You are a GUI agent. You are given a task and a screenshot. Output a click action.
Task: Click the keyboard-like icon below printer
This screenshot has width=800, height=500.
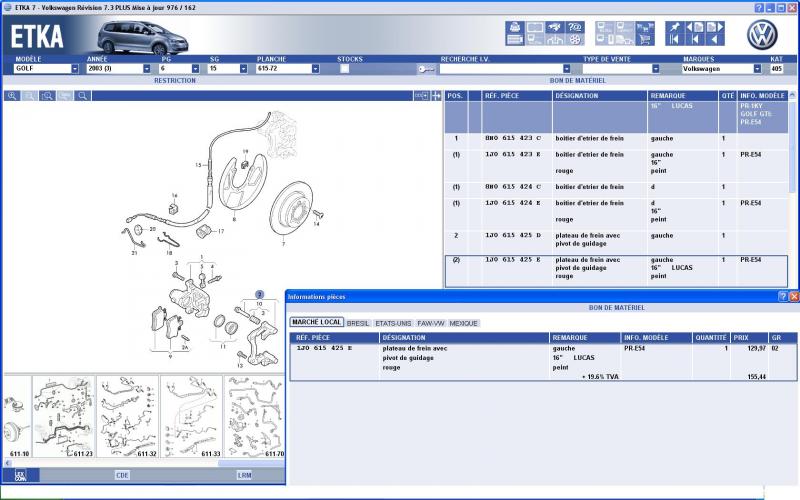pyautogui.click(x=515, y=39)
